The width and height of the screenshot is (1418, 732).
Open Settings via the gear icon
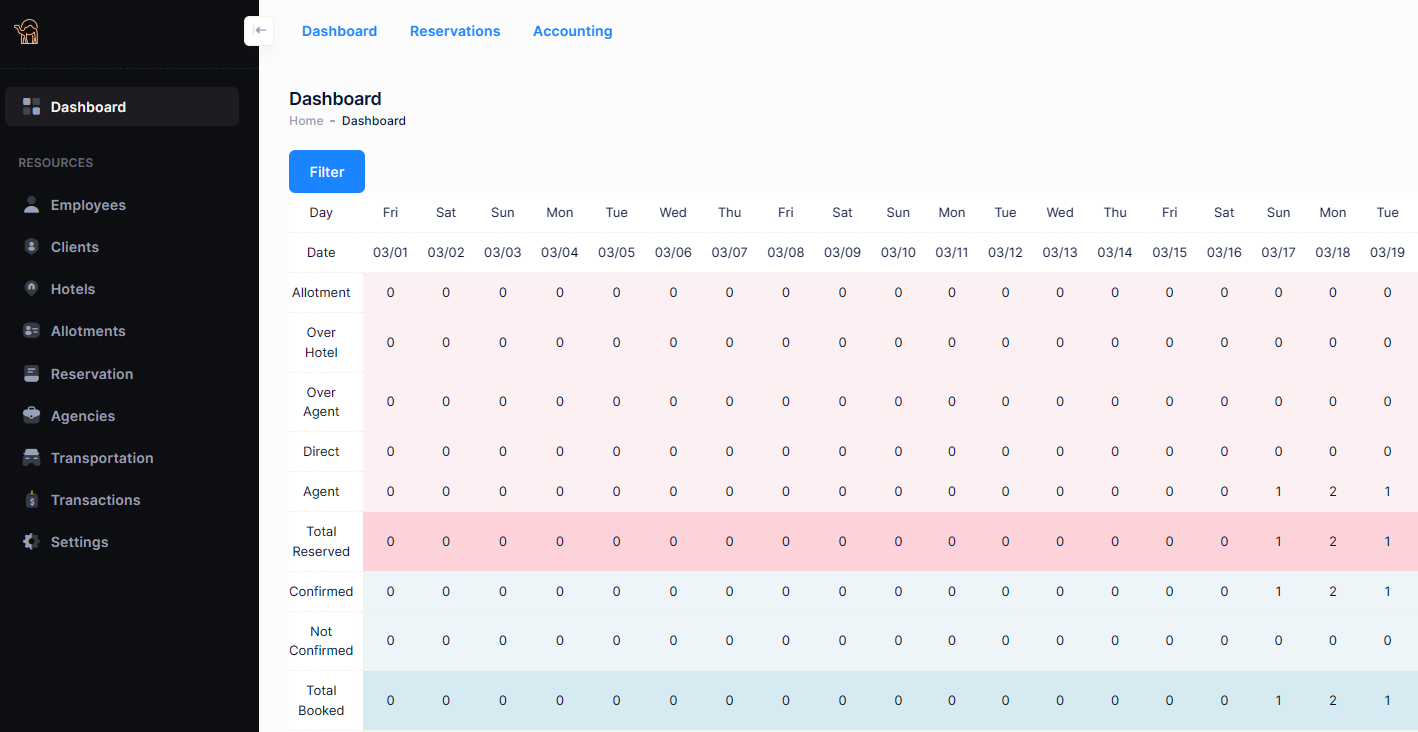coord(31,542)
